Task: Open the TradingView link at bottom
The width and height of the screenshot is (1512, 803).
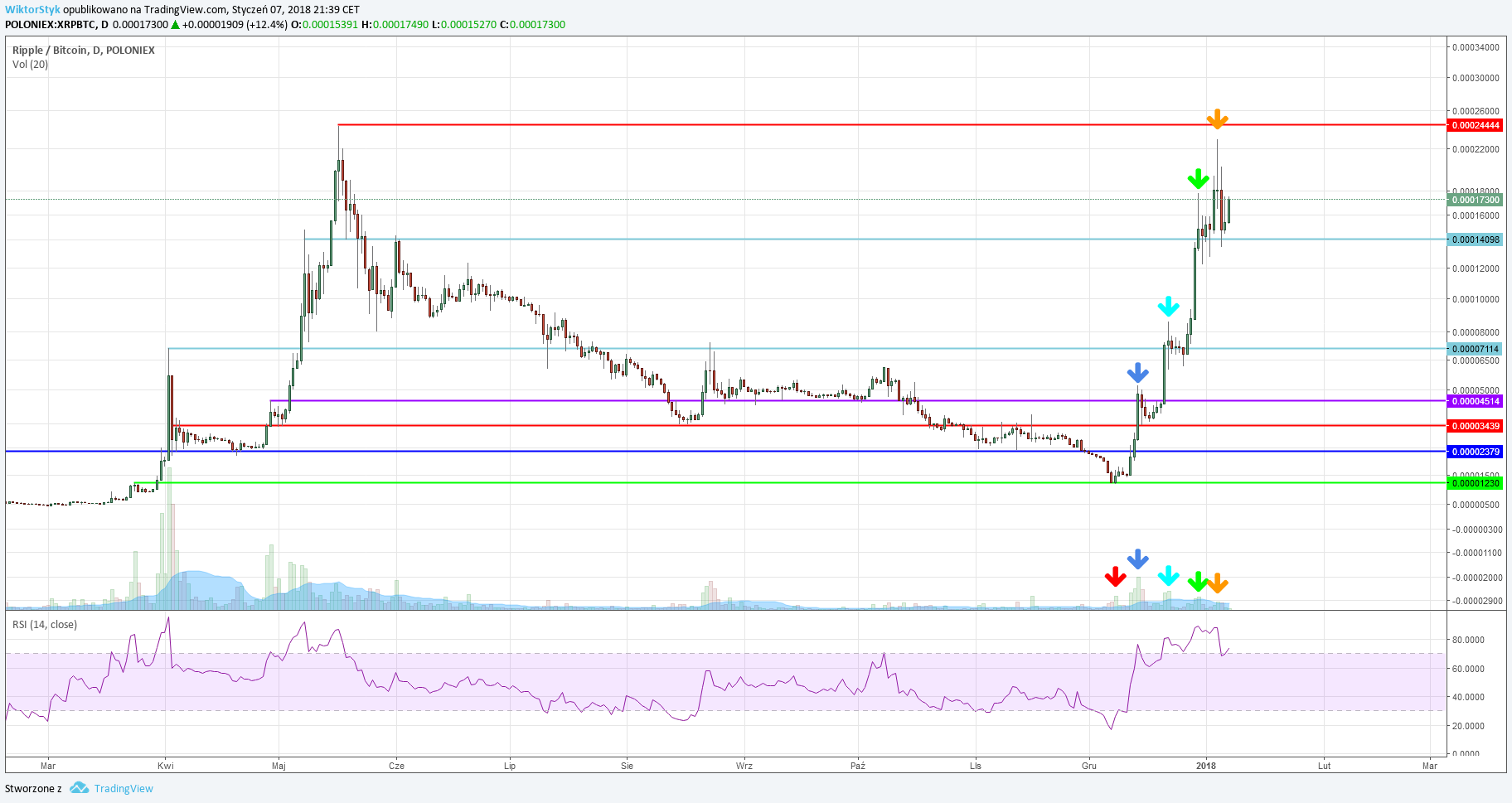Action: 124,788
